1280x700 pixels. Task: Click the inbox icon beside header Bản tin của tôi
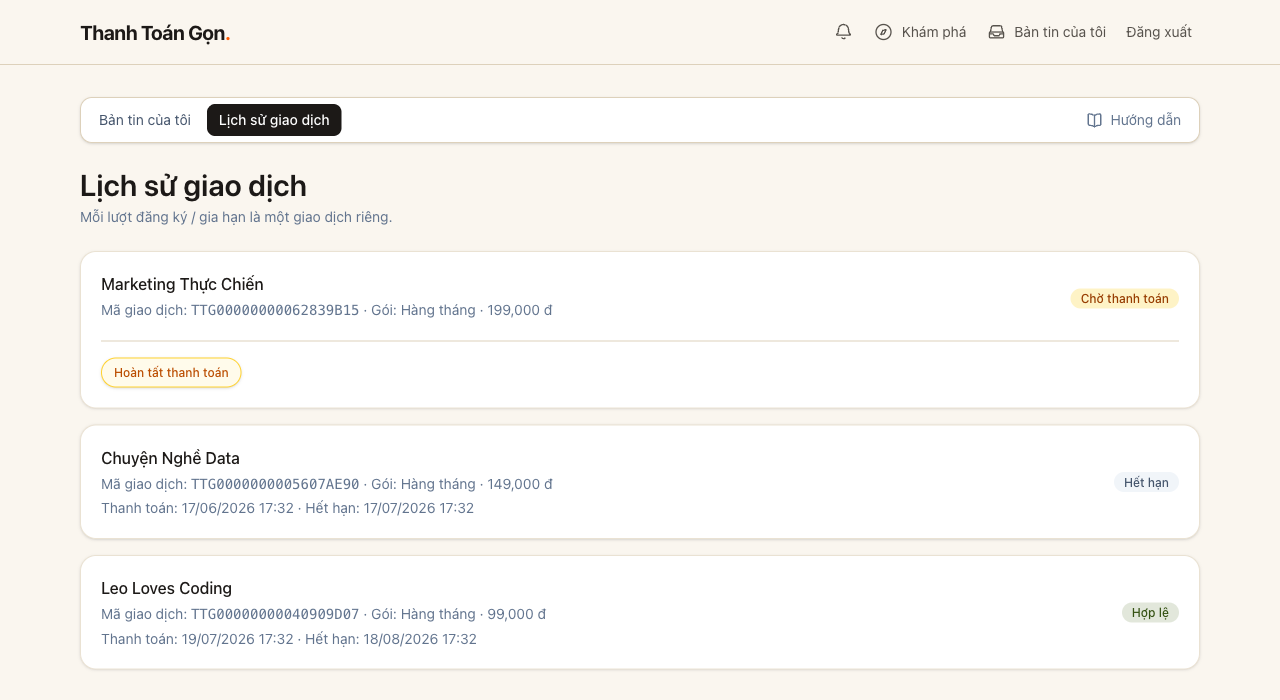996,32
